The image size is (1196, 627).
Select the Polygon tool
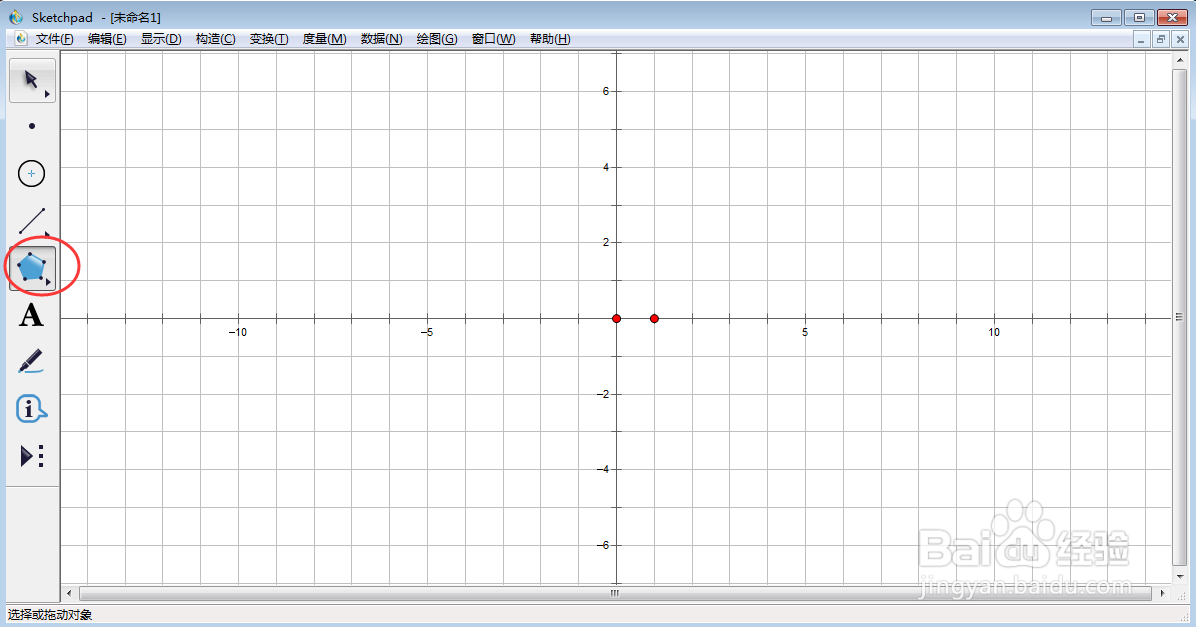[x=31, y=267]
